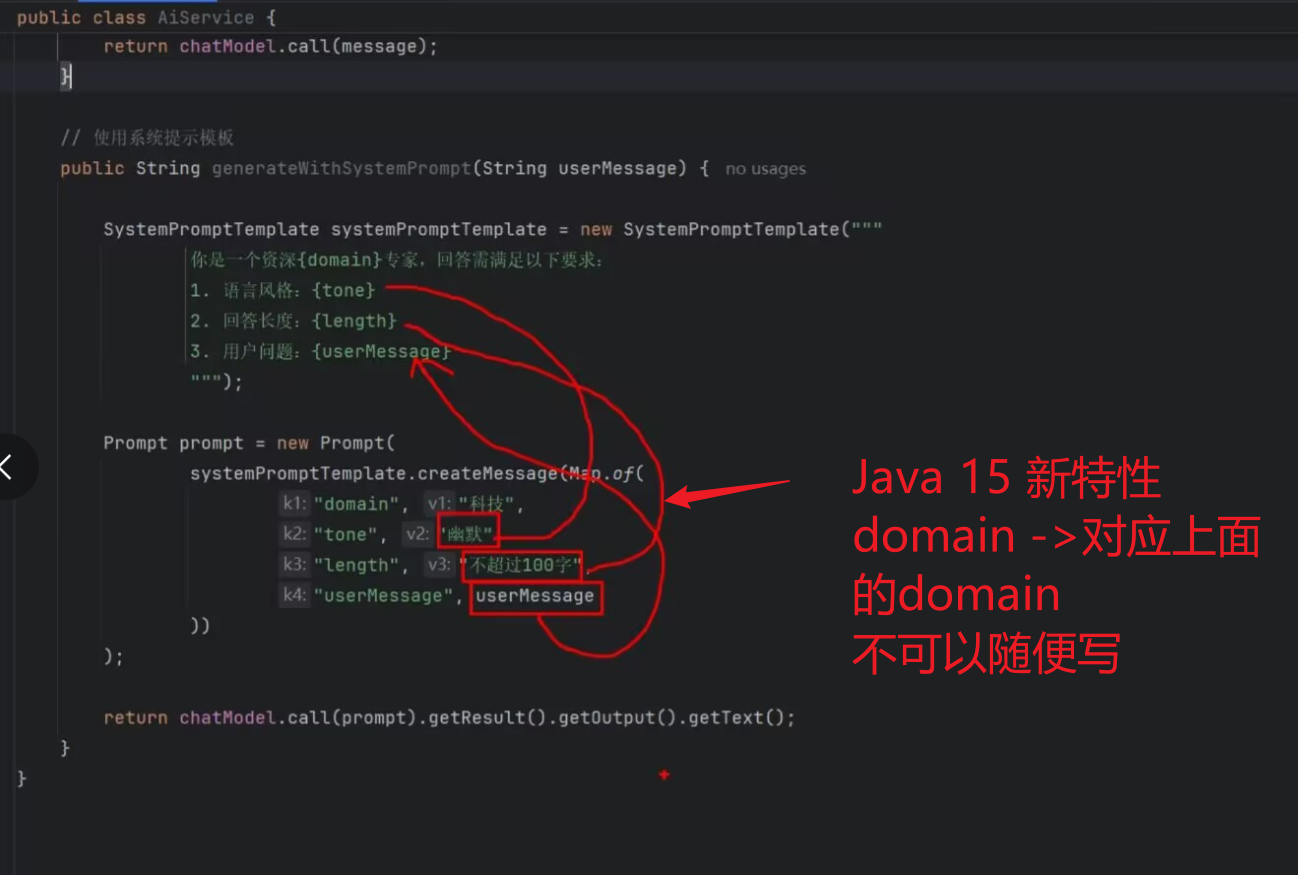The image size is (1298, 875).
Task: Click the "no usages" inlay hint
Action: coord(765,169)
